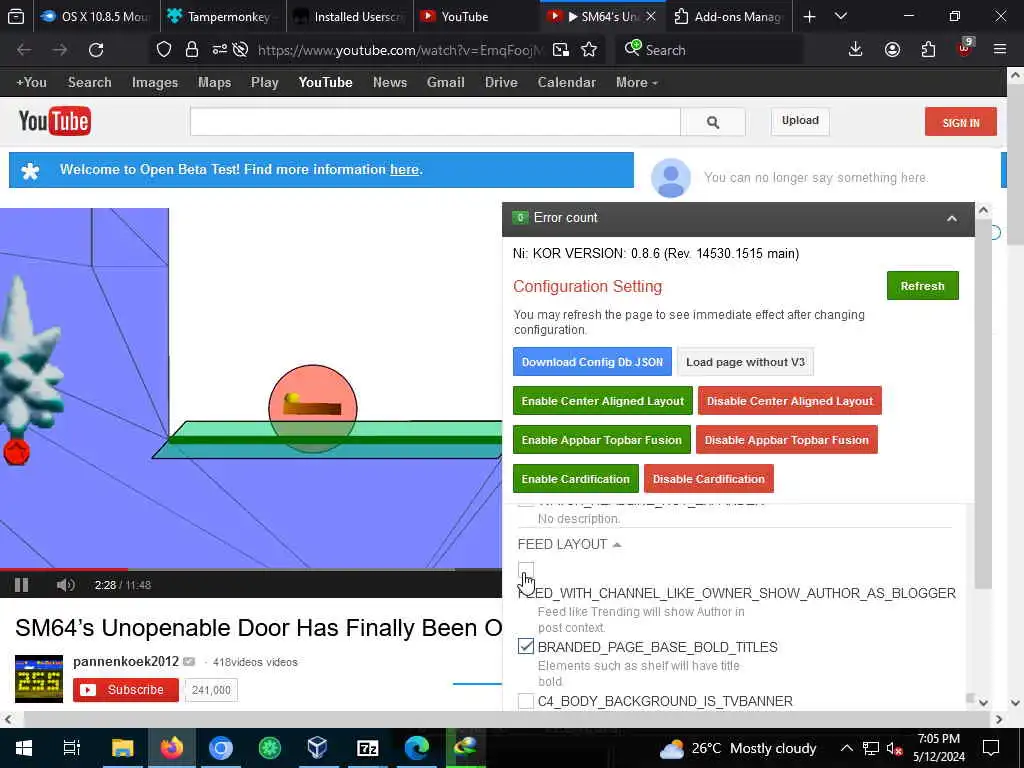Open Calendar in the Google bar
The image size is (1024, 768).
click(566, 83)
